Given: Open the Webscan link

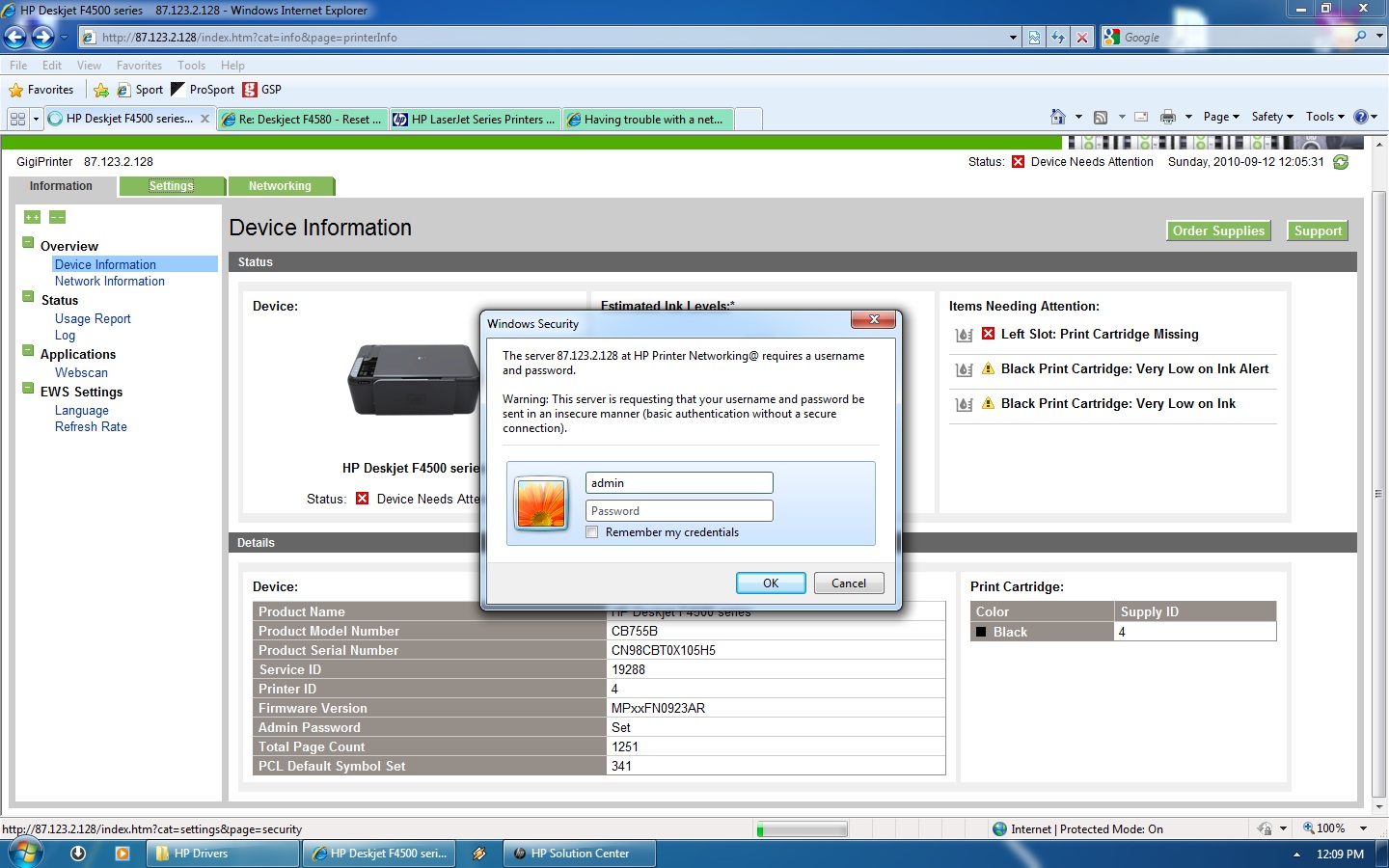Looking at the screenshot, I should [81, 373].
